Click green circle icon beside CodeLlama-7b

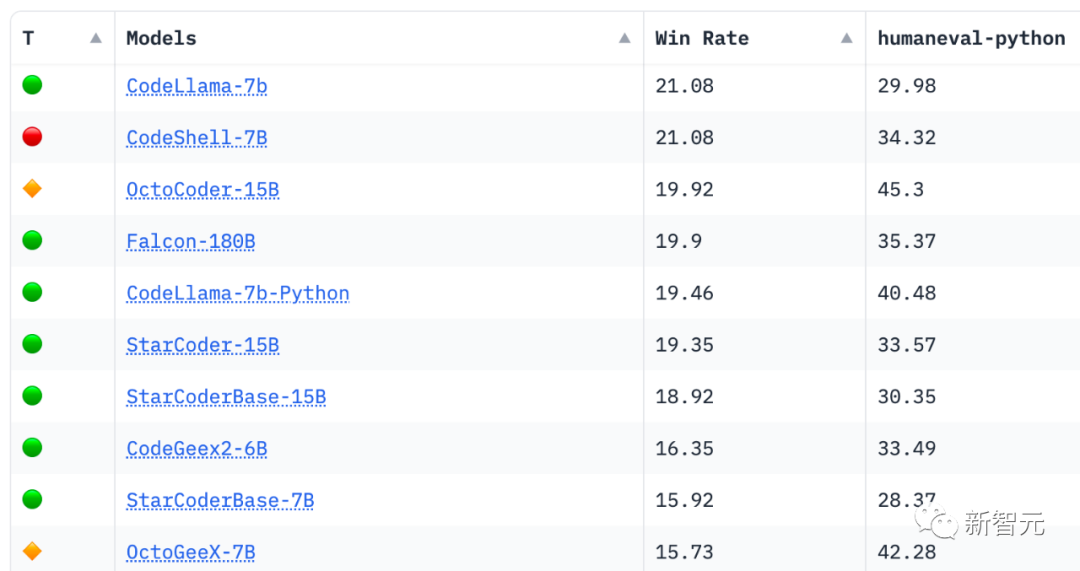(x=32, y=85)
